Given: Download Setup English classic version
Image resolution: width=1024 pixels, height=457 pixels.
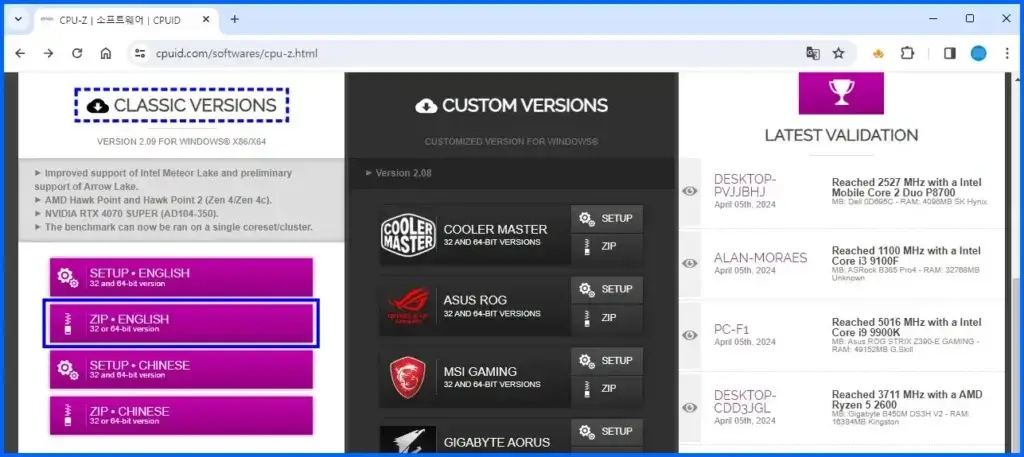Looking at the screenshot, I should pos(182,277).
